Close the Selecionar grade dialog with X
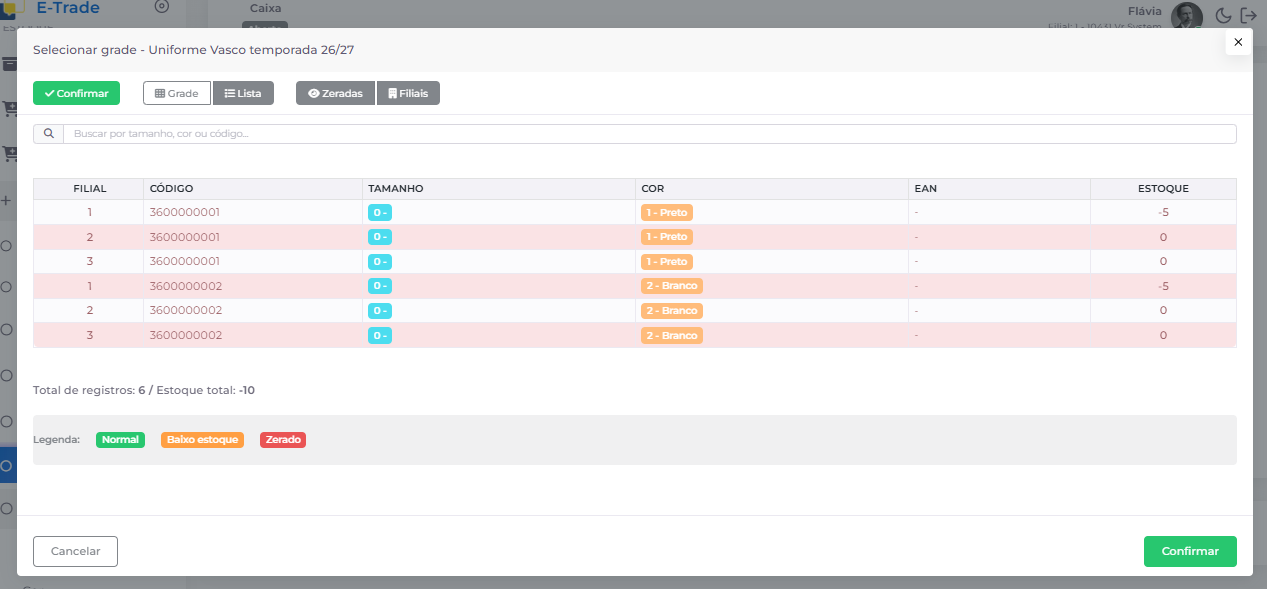1267x589 pixels. (1238, 42)
